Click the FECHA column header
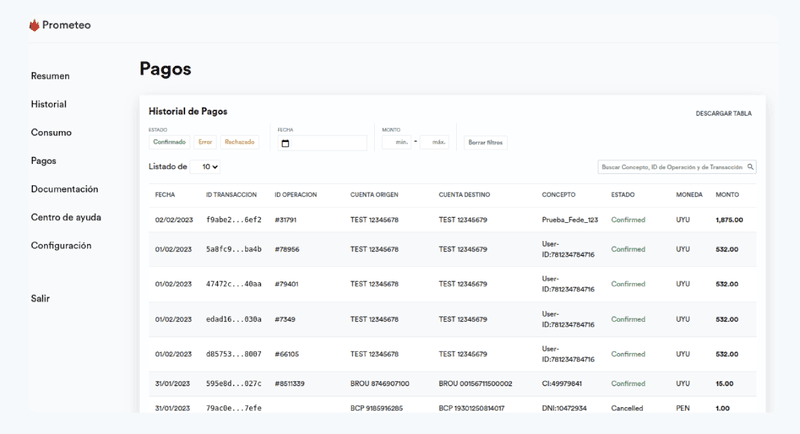 165,195
